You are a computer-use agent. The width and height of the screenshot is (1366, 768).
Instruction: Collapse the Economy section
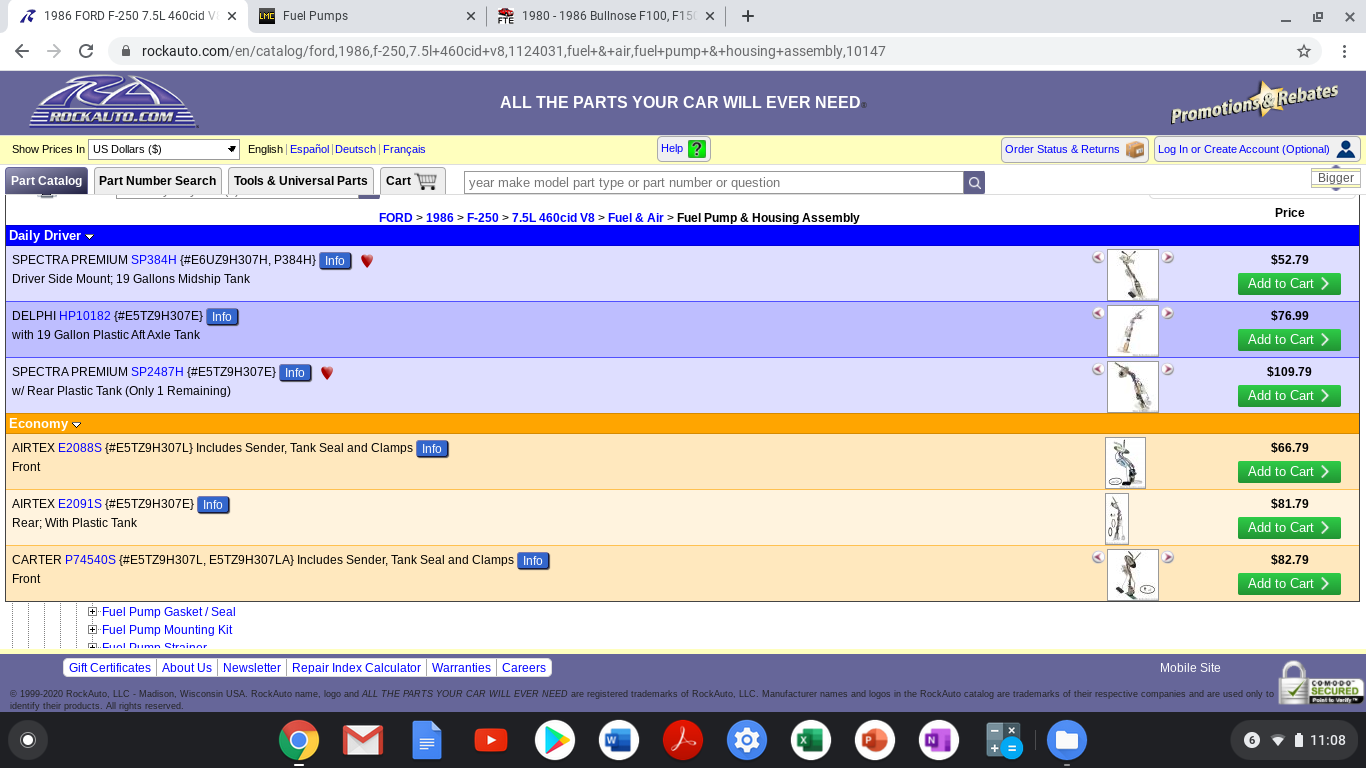[x=77, y=425]
